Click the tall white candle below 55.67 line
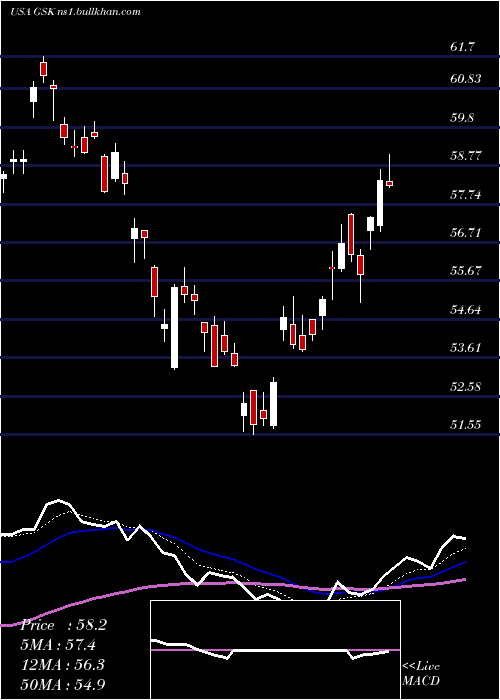The image size is (500, 700). pos(174,328)
